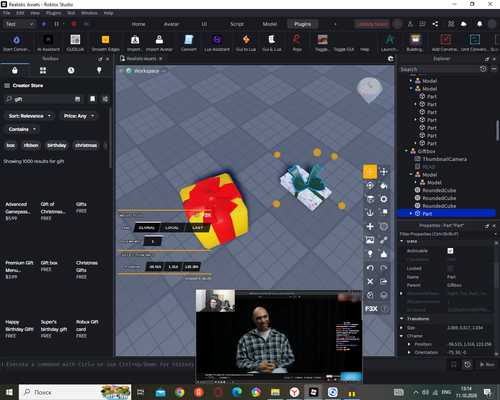
Task: Select the birthday filter tag
Action: [x=57, y=145]
